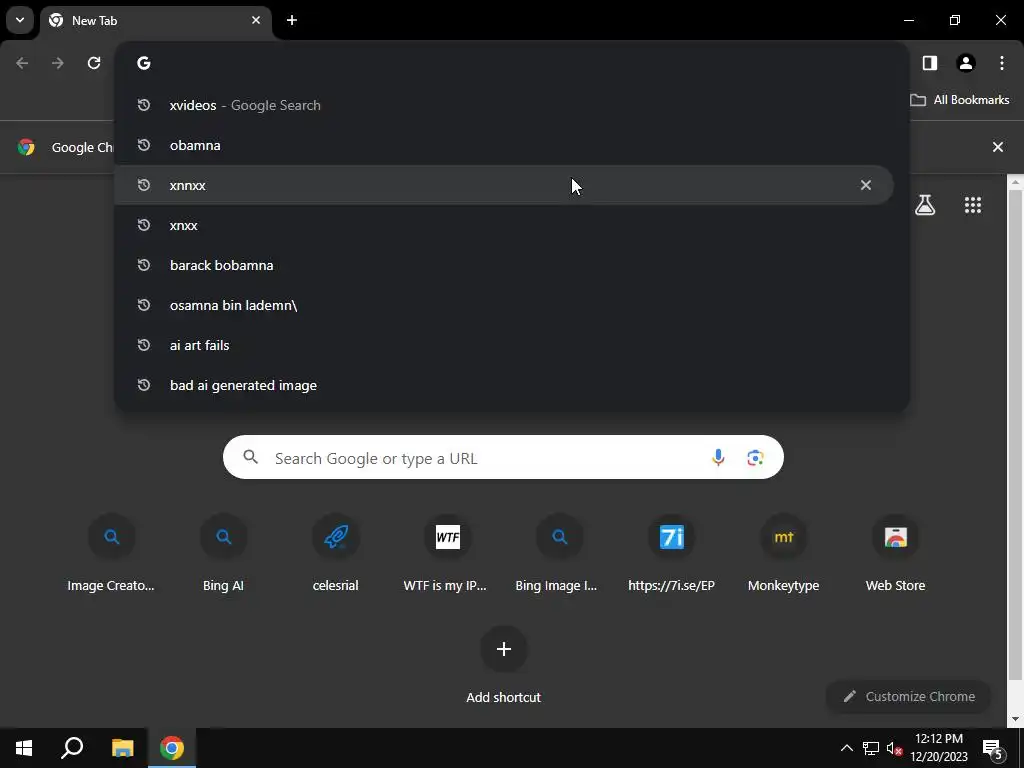Viewport: 1024px width, 768px height.
Task: Open Bing Image shortcut
Action: pyautogui.click(x=560, y=554)
